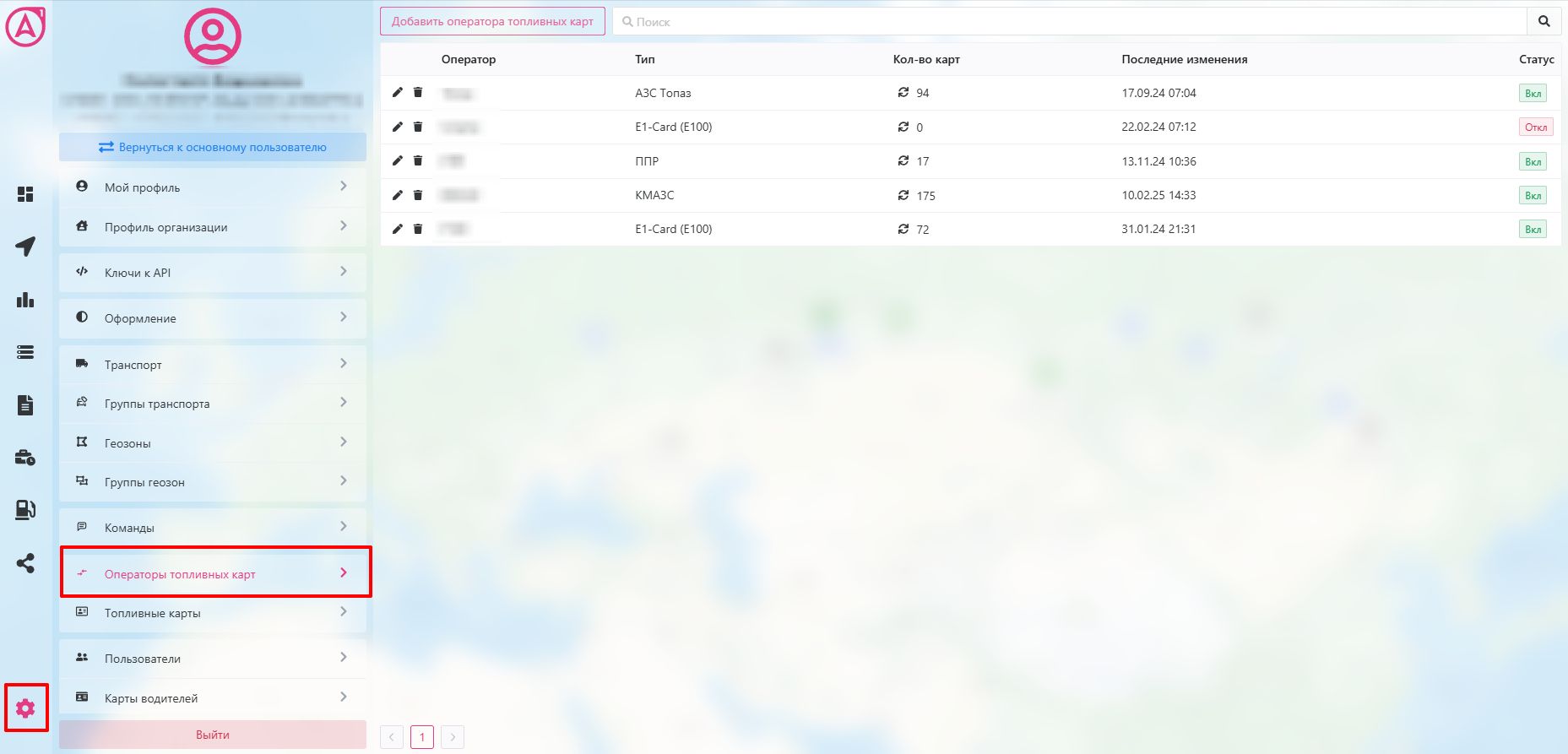Screen dimensions: 1568x754
Task: Click the Выйти logout button
Action: tap(213, 735)
